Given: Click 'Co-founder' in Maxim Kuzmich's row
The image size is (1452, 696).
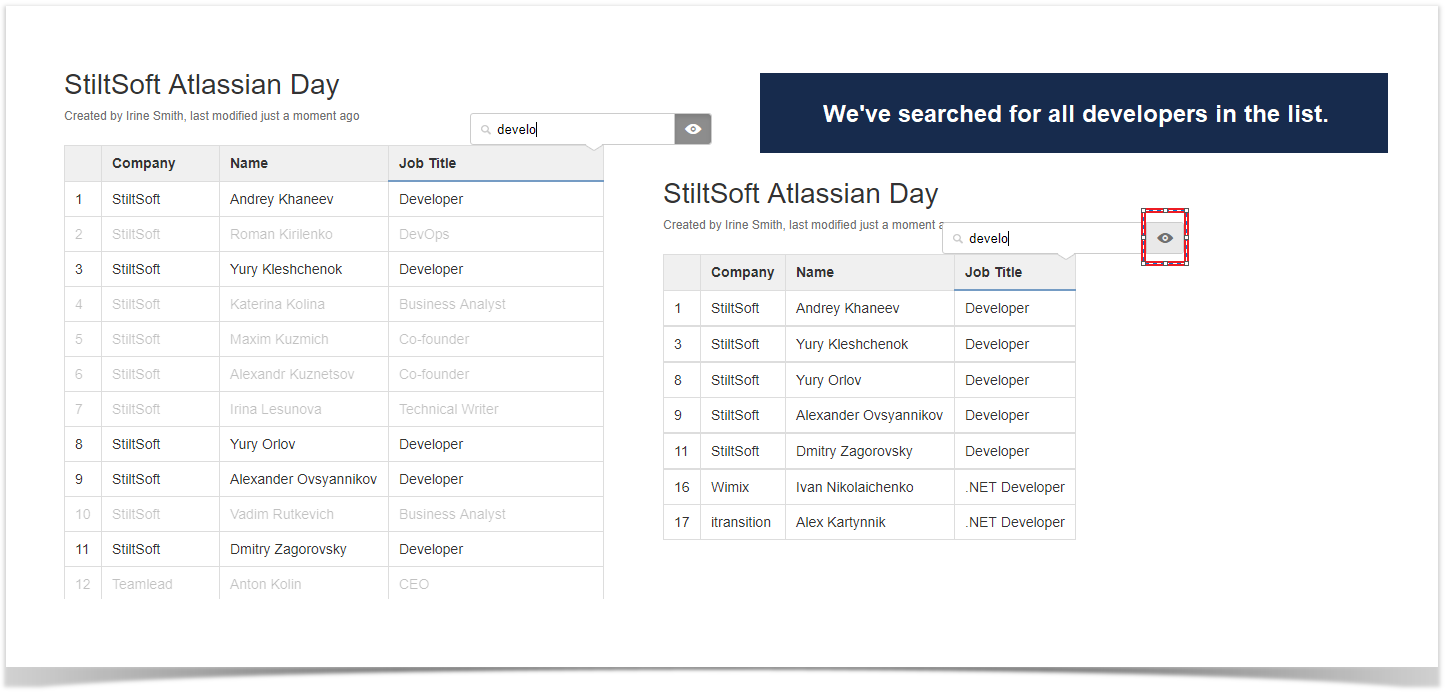Looking at the screenshot, I should pos(496,339).
